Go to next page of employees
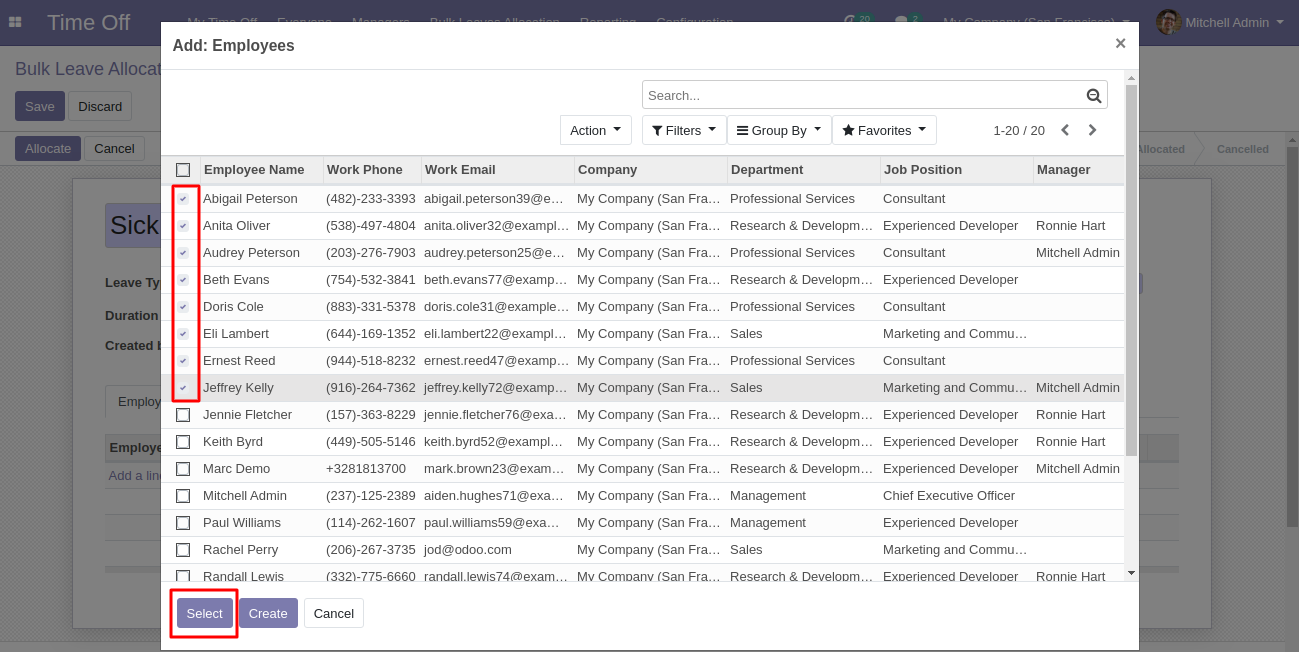 [x=1092, y=130]
